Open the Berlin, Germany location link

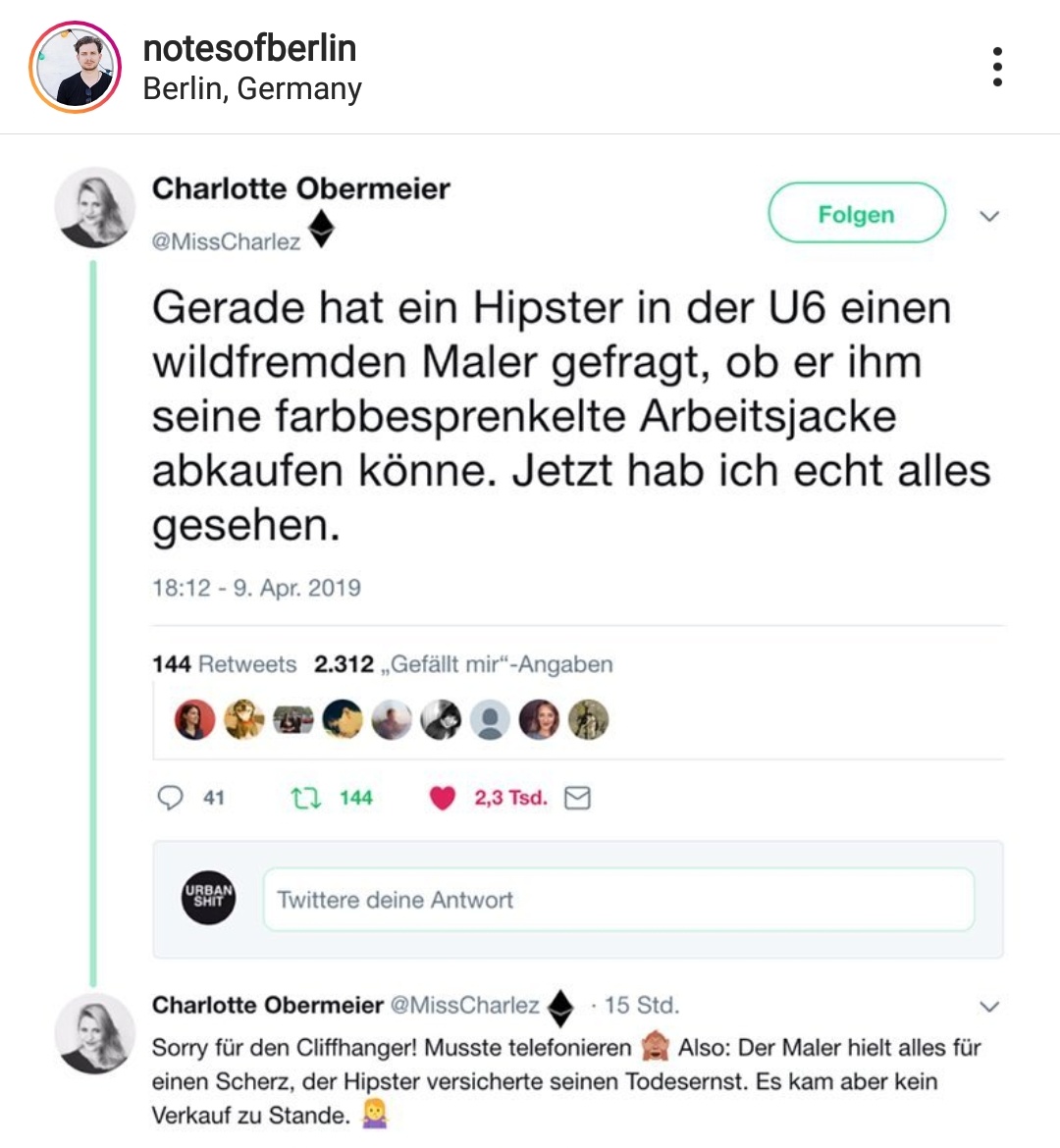pyautogui.click(x=252, y=89)
